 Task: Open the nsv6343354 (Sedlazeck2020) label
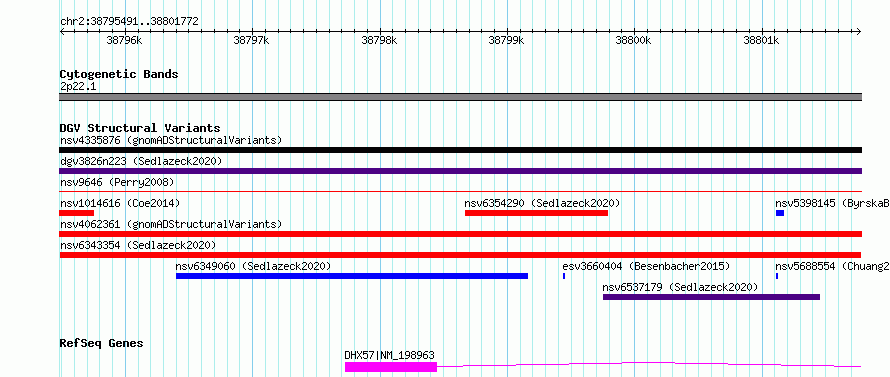tap(138, 245)
